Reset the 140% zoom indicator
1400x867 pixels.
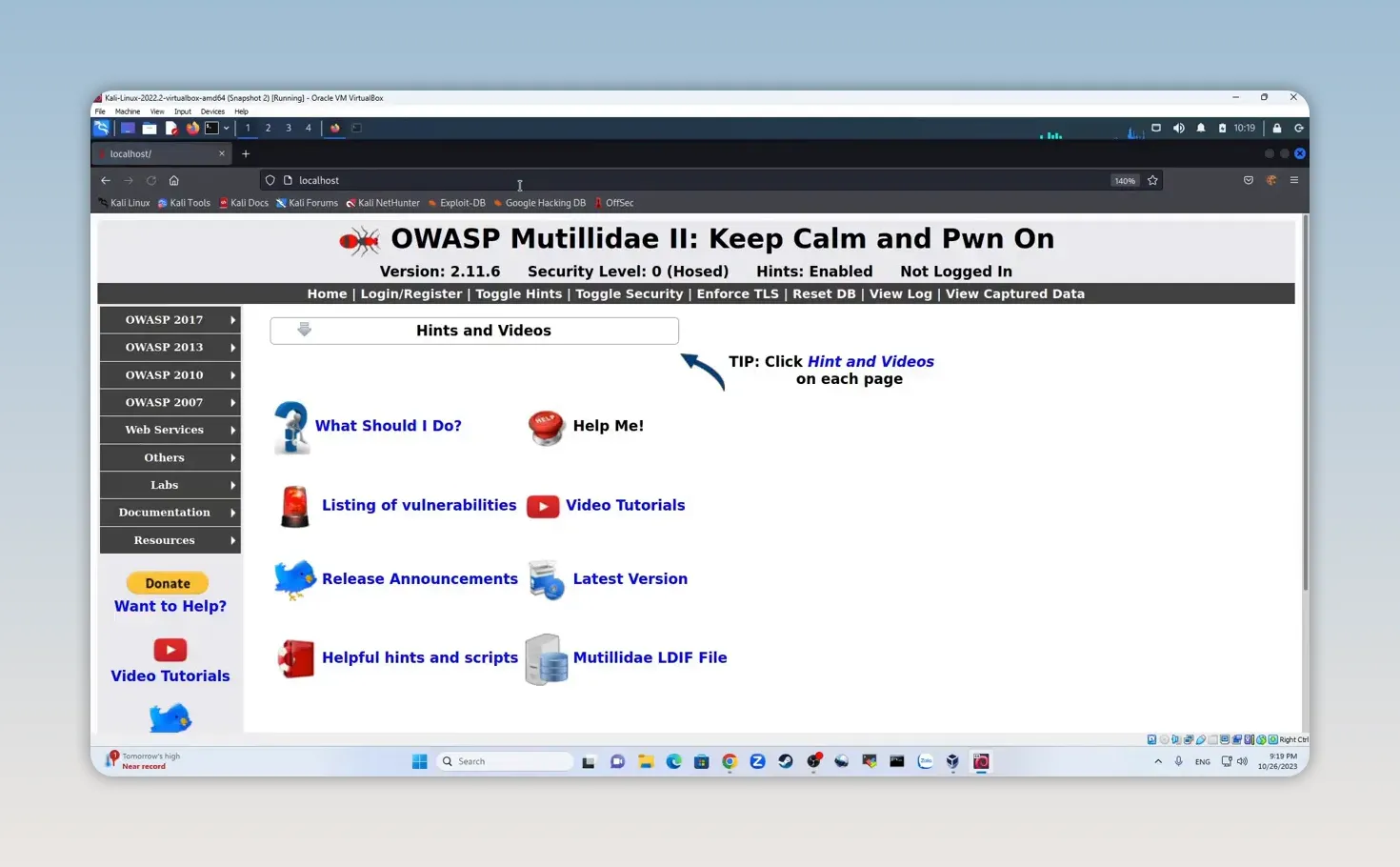pyautogui.click(x=1125, y=180)
